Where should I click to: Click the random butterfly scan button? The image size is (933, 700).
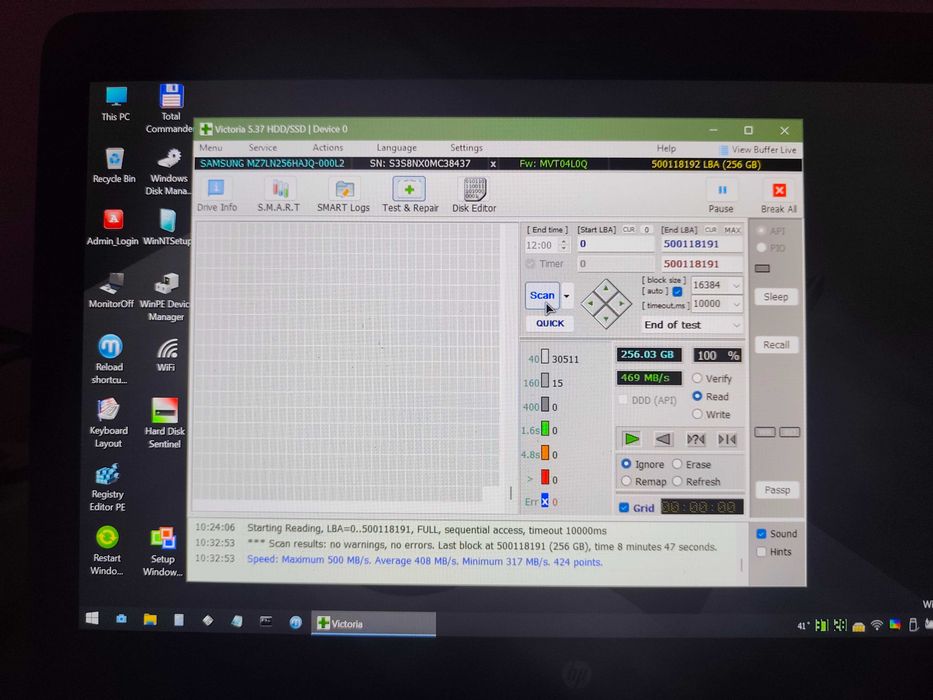696,439
